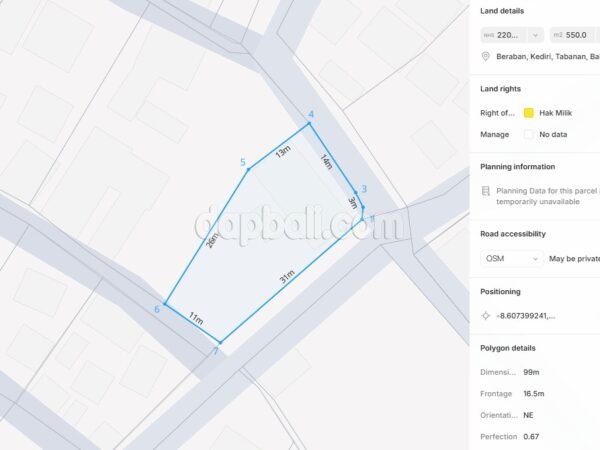
Task: Click the m2 550.0 area field
Action: pyautogui.click(x=575, y=35)
